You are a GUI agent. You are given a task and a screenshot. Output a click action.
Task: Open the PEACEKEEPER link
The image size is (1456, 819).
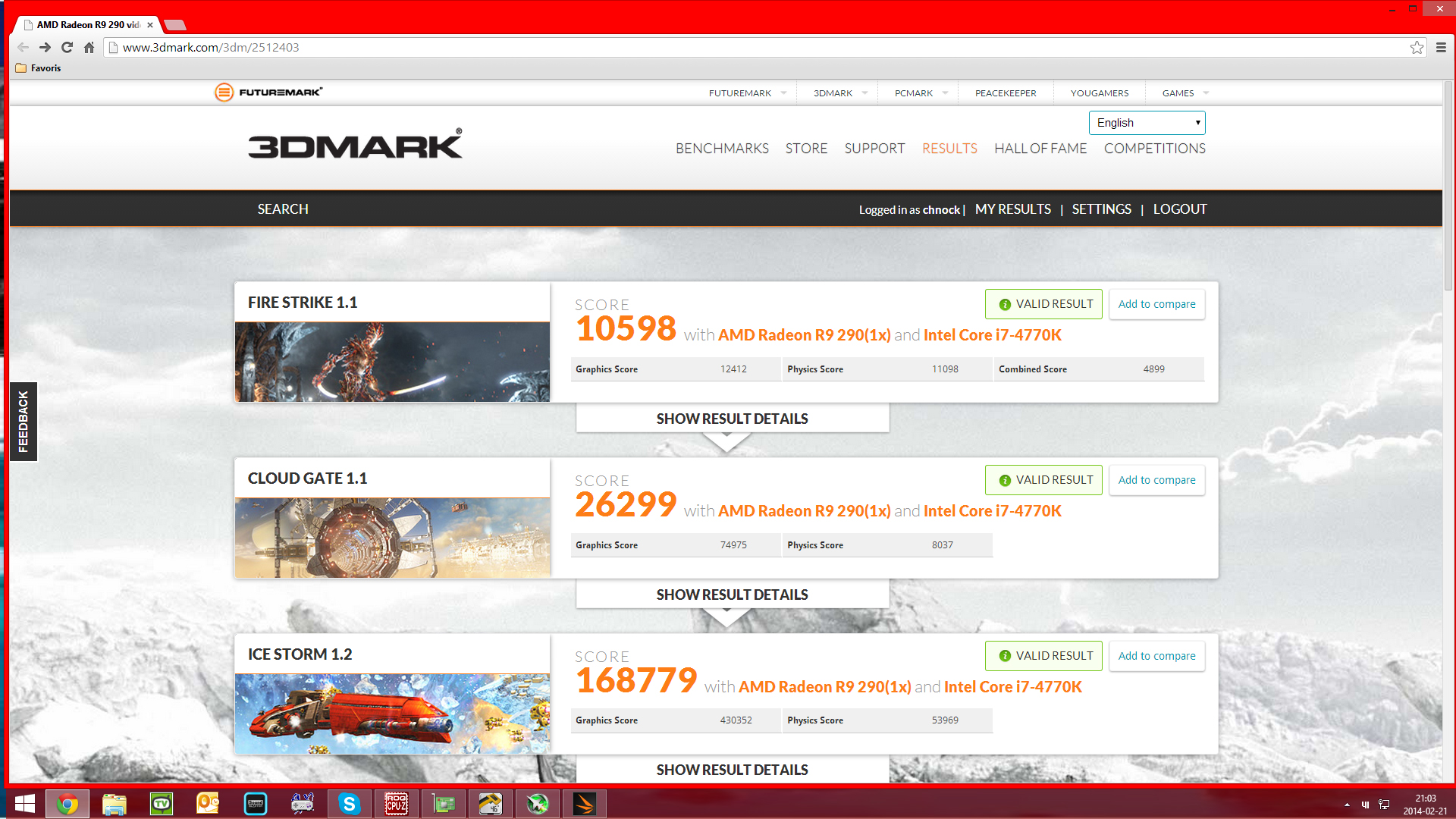coord(1006,93)
